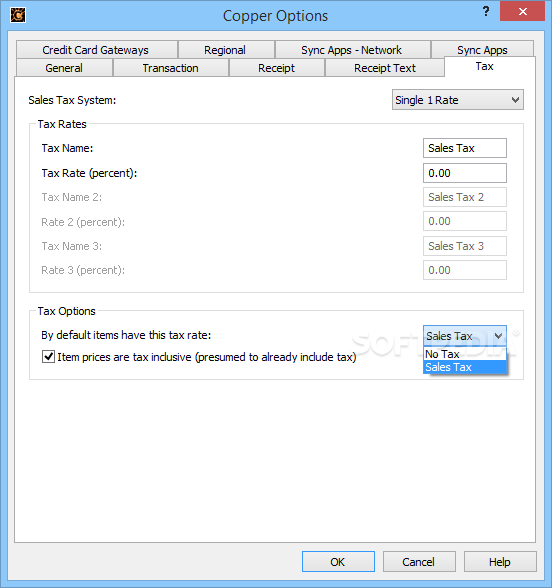Select the Sync Apps tab
This screenshot has height=588, width=552.
482,49
